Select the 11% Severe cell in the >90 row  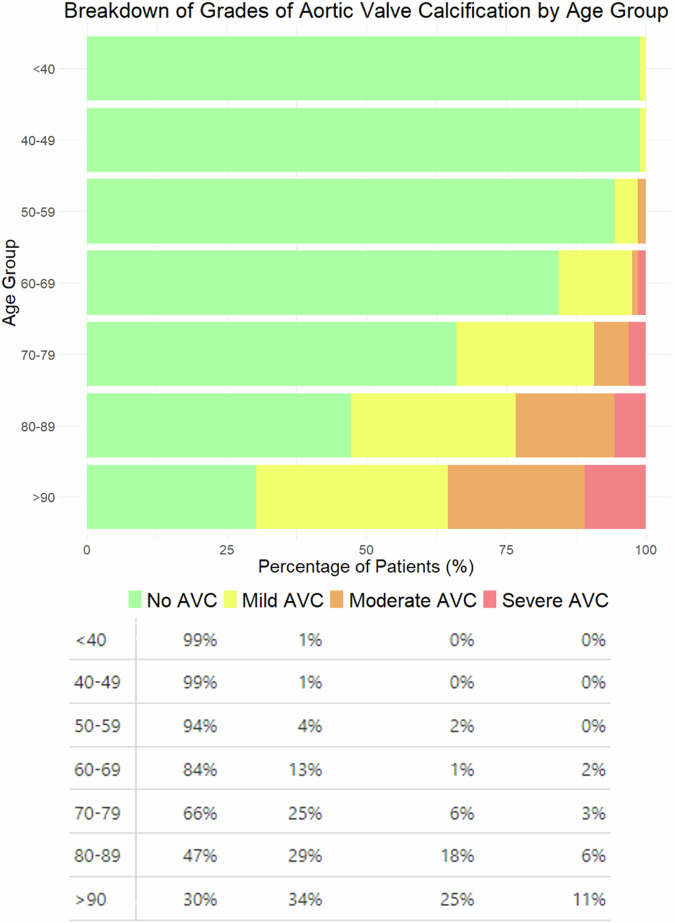tap(591, 899)
